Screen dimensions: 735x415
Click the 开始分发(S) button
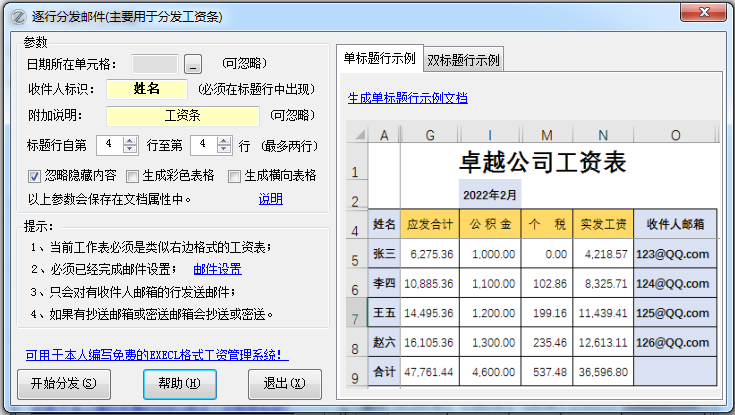coord(63,383)
